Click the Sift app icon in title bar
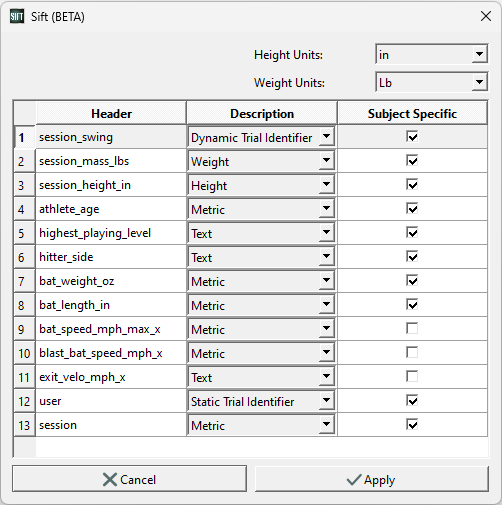The image size is (502, 505). (17, 16)
